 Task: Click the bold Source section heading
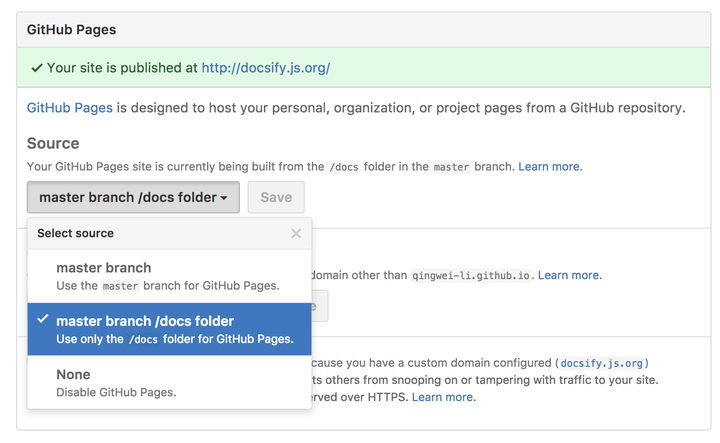[x=53, y=143]
